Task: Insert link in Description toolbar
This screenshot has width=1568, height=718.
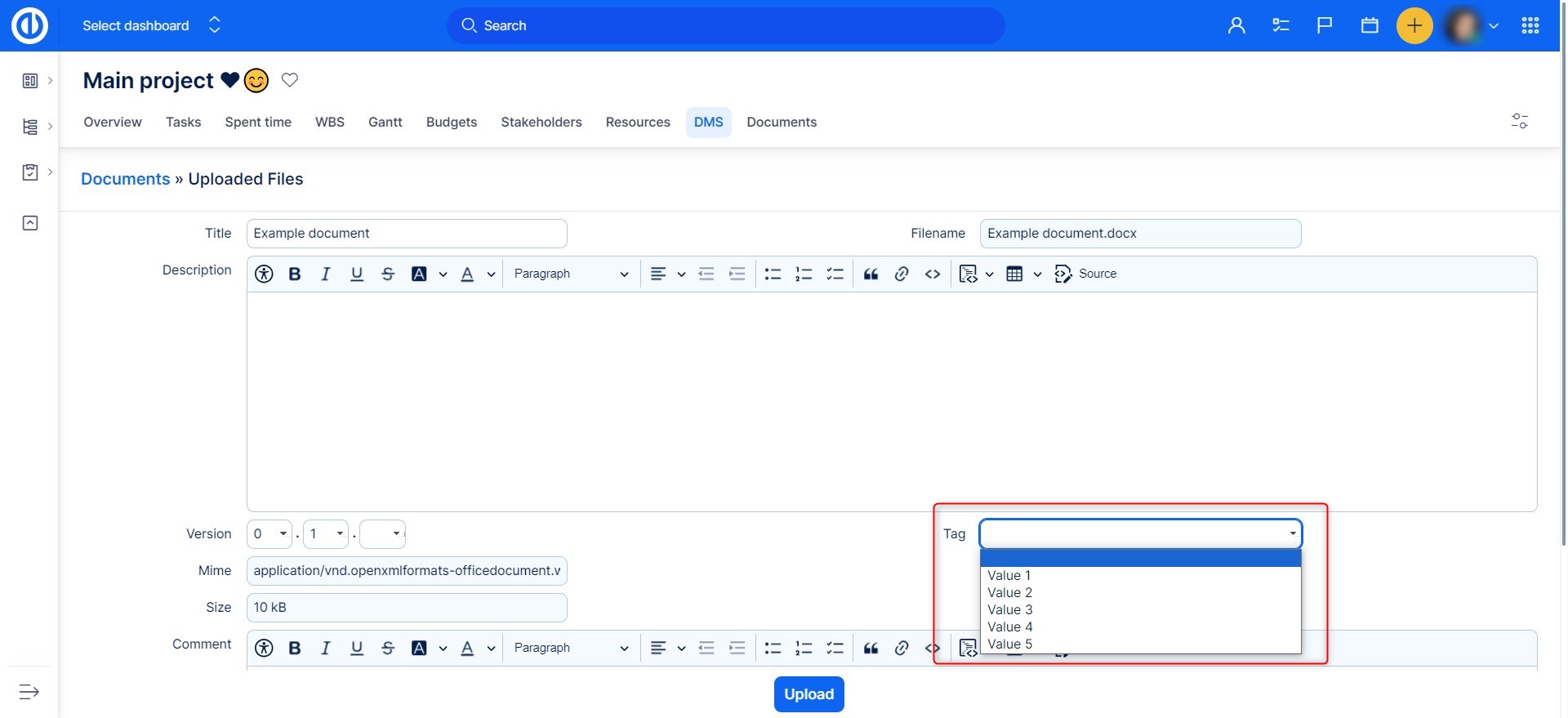Action: [x=902, y=274]
